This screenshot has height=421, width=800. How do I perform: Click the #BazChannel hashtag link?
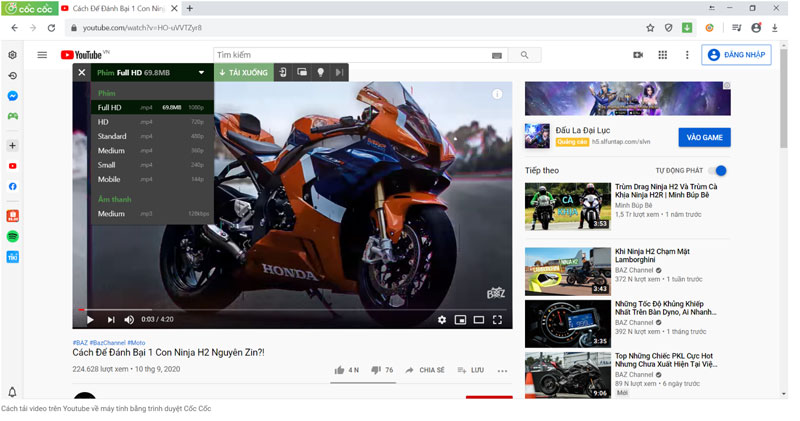click(107, 343)
